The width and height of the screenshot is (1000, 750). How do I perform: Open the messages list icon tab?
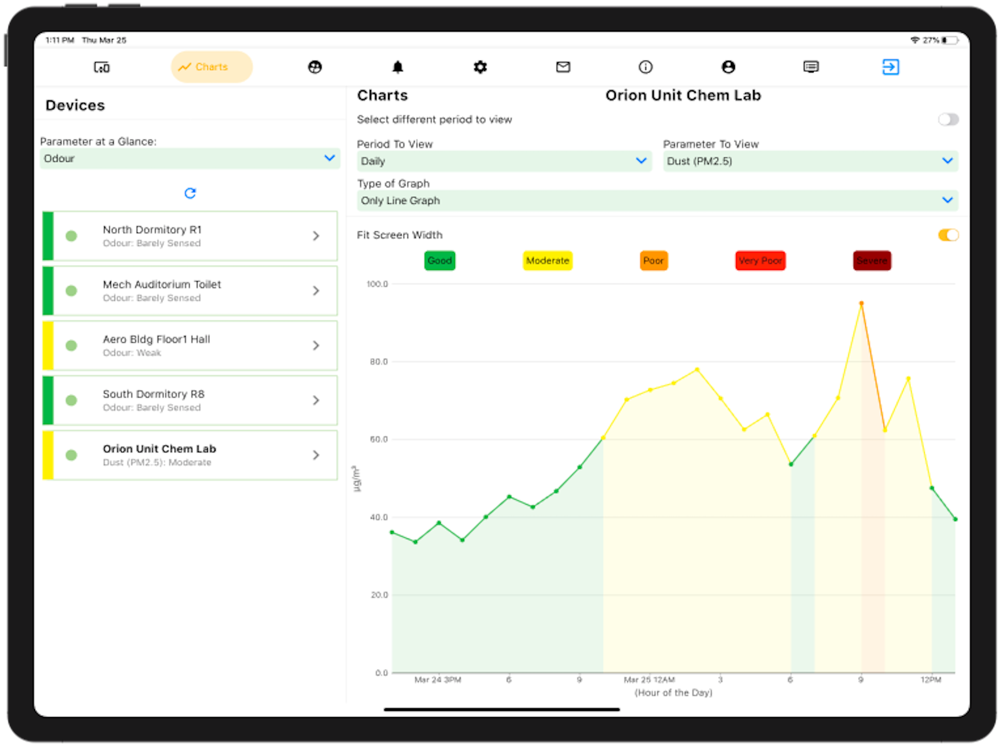(x=811, y=67)
